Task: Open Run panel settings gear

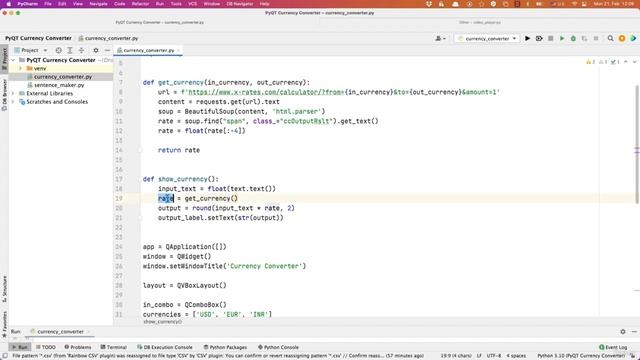Action: coord(623,332)
